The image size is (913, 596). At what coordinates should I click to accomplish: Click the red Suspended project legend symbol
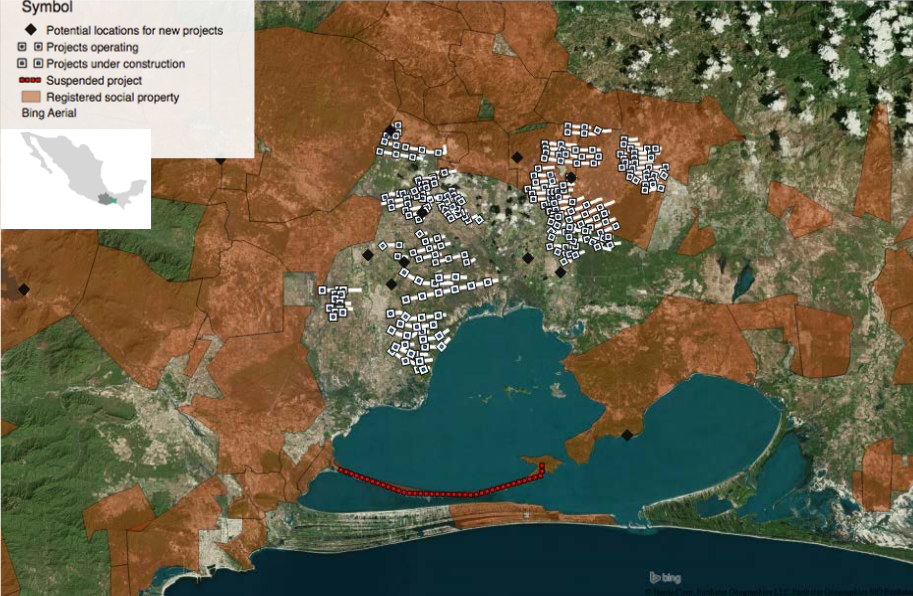29,80
